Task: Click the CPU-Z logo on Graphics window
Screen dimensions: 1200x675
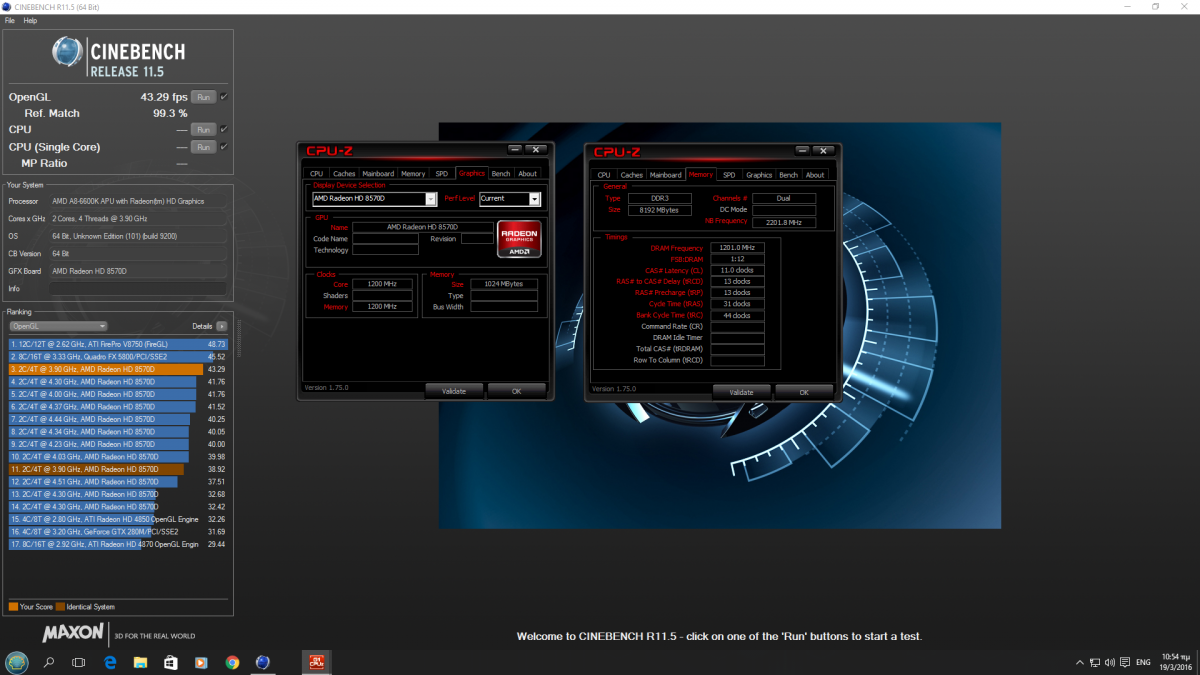Action: pos(331,151)
